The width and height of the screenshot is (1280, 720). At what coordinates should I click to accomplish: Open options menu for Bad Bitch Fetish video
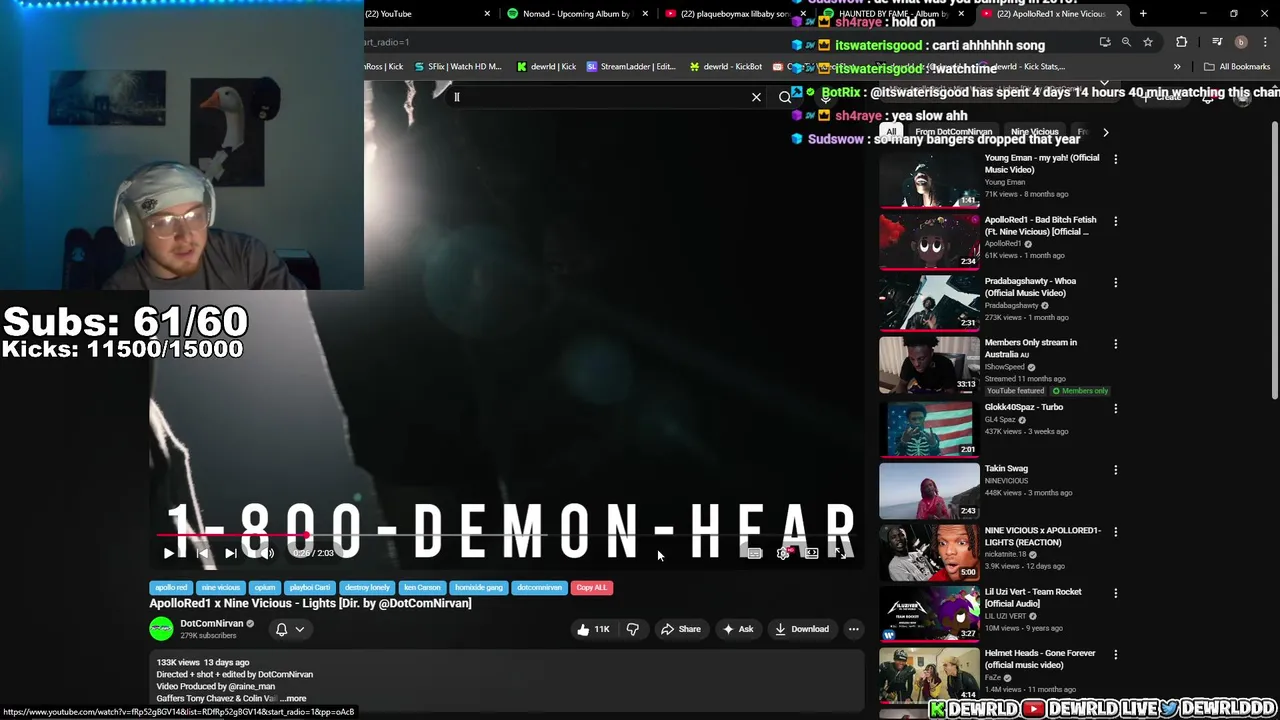pos(1116,221)
